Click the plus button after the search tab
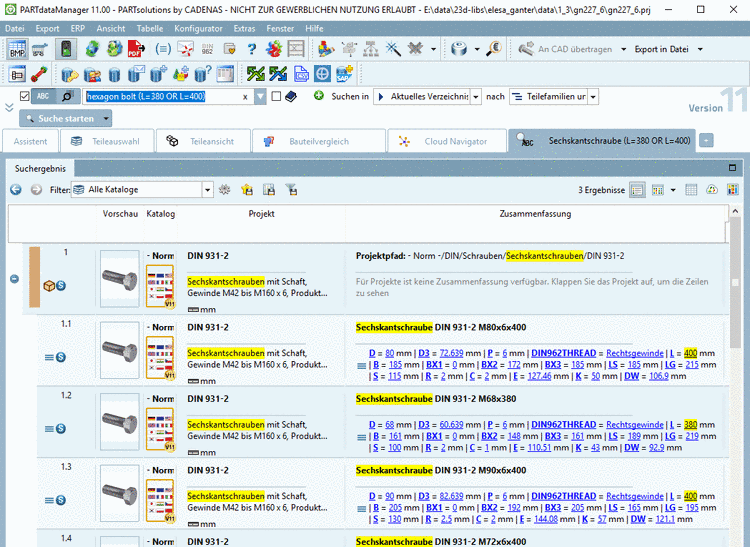Viewport: 750px width, 547px height. pyautogui.click(x=706, y=141)
